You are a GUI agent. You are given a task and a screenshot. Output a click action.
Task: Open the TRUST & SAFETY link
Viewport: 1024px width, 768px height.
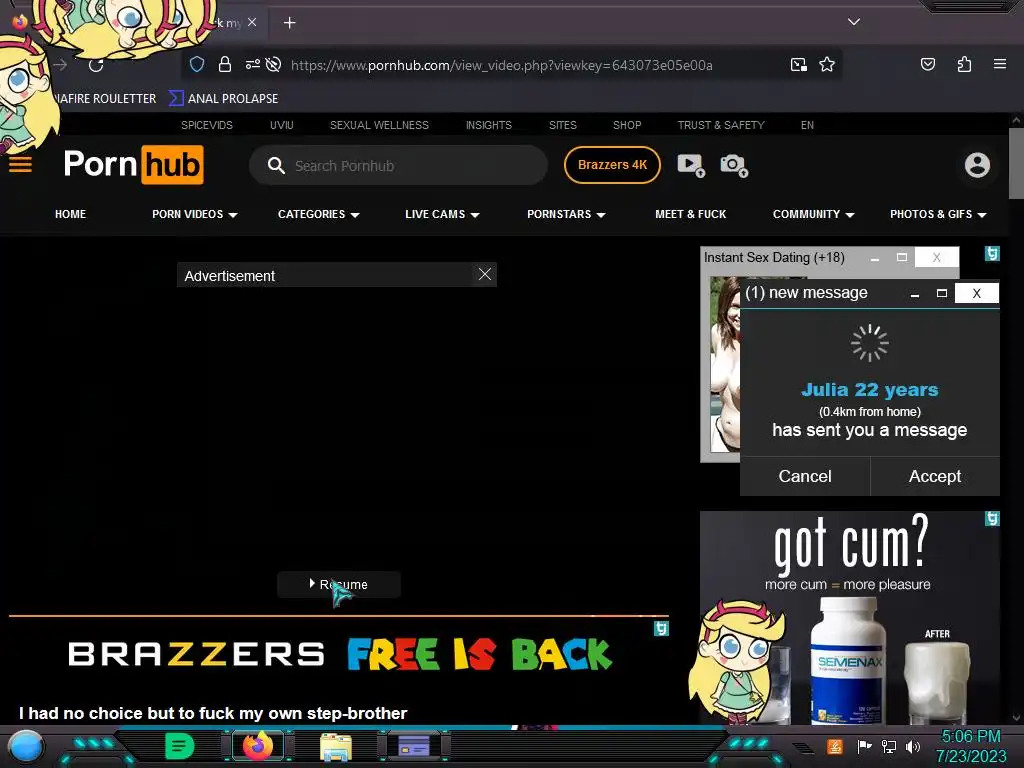click(x=720, y=125)
